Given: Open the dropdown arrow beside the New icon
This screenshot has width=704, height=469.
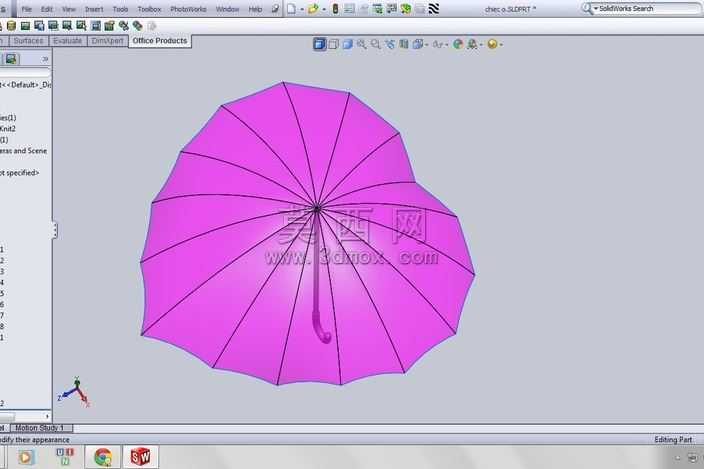Looking at the screenshot, I should click(x=302, y=9).
